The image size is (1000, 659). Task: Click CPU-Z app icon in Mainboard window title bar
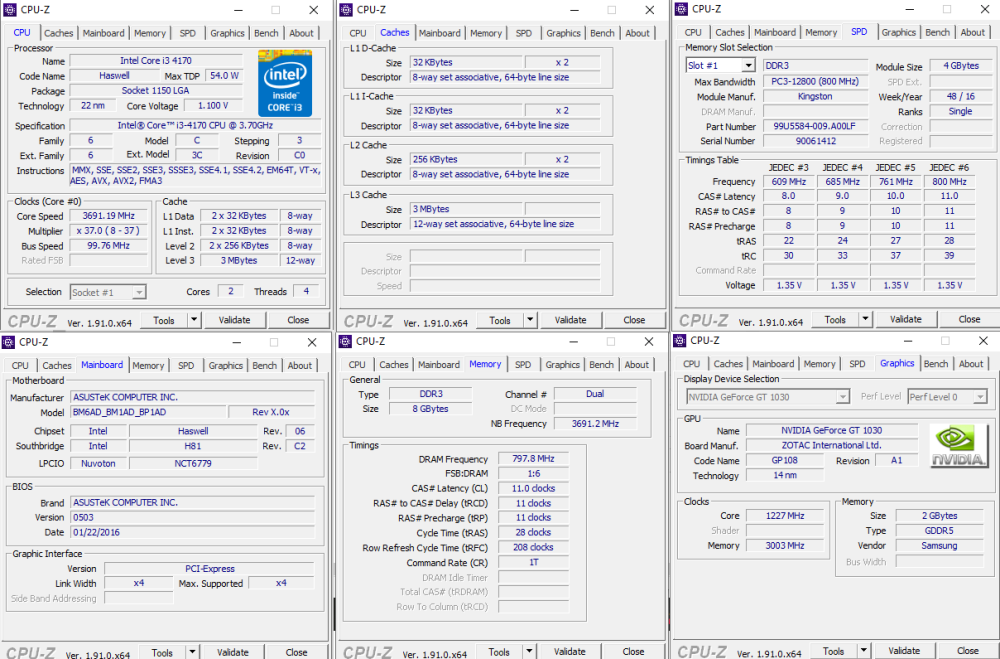coord(8,342)
